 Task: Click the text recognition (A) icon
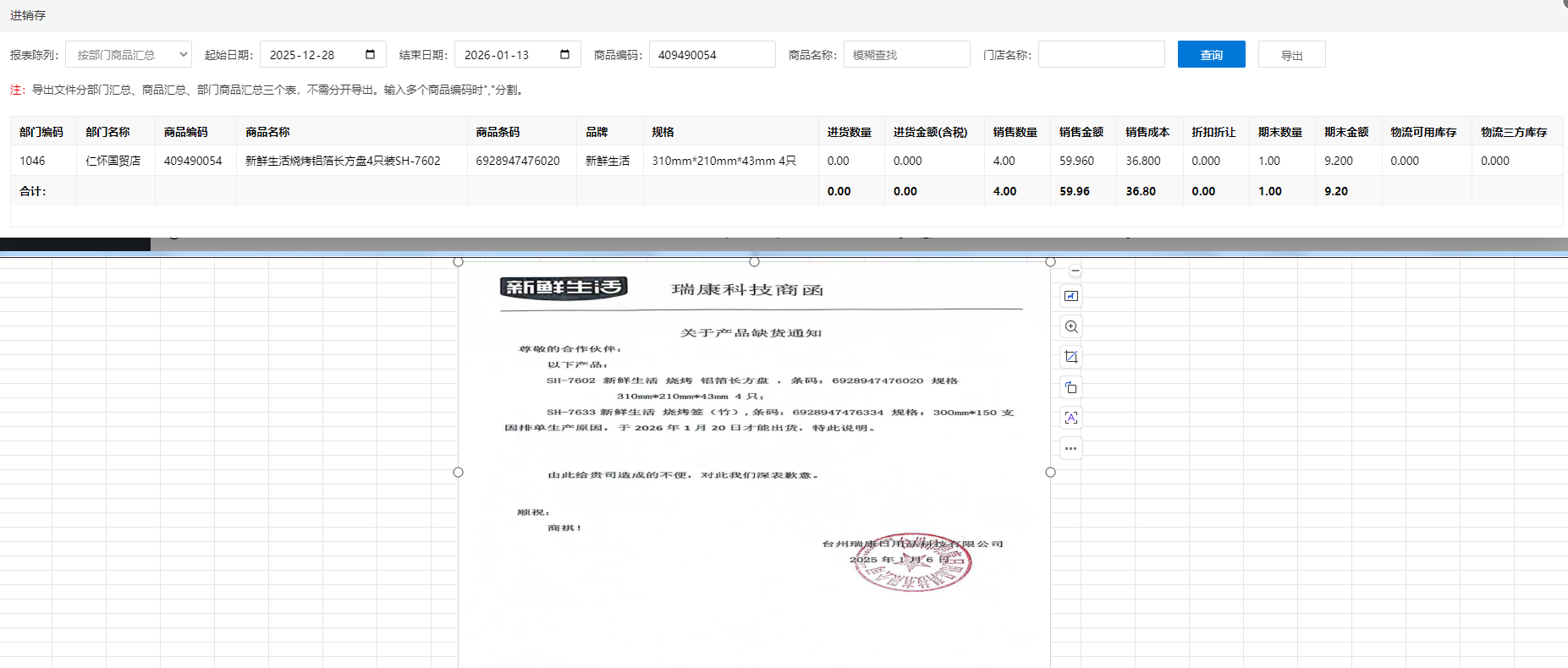point(1071,418)
